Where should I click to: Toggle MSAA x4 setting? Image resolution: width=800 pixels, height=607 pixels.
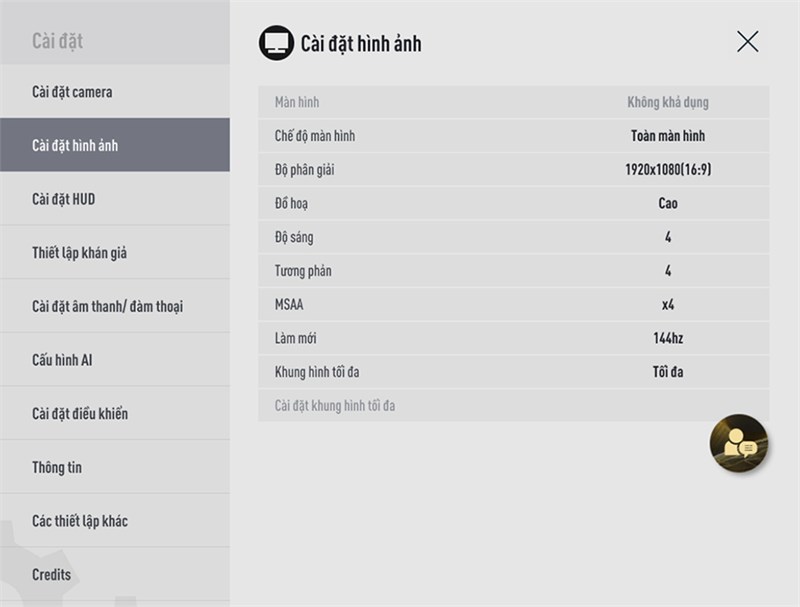668,305
